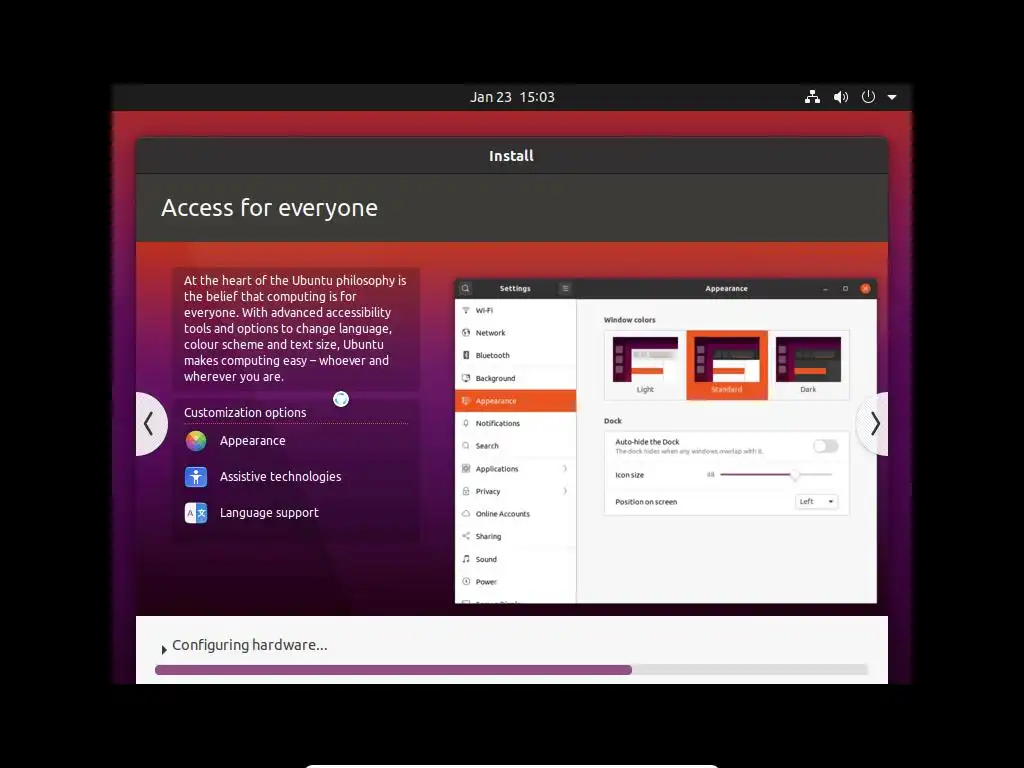Click the Language support translate icon

[196, 513]
